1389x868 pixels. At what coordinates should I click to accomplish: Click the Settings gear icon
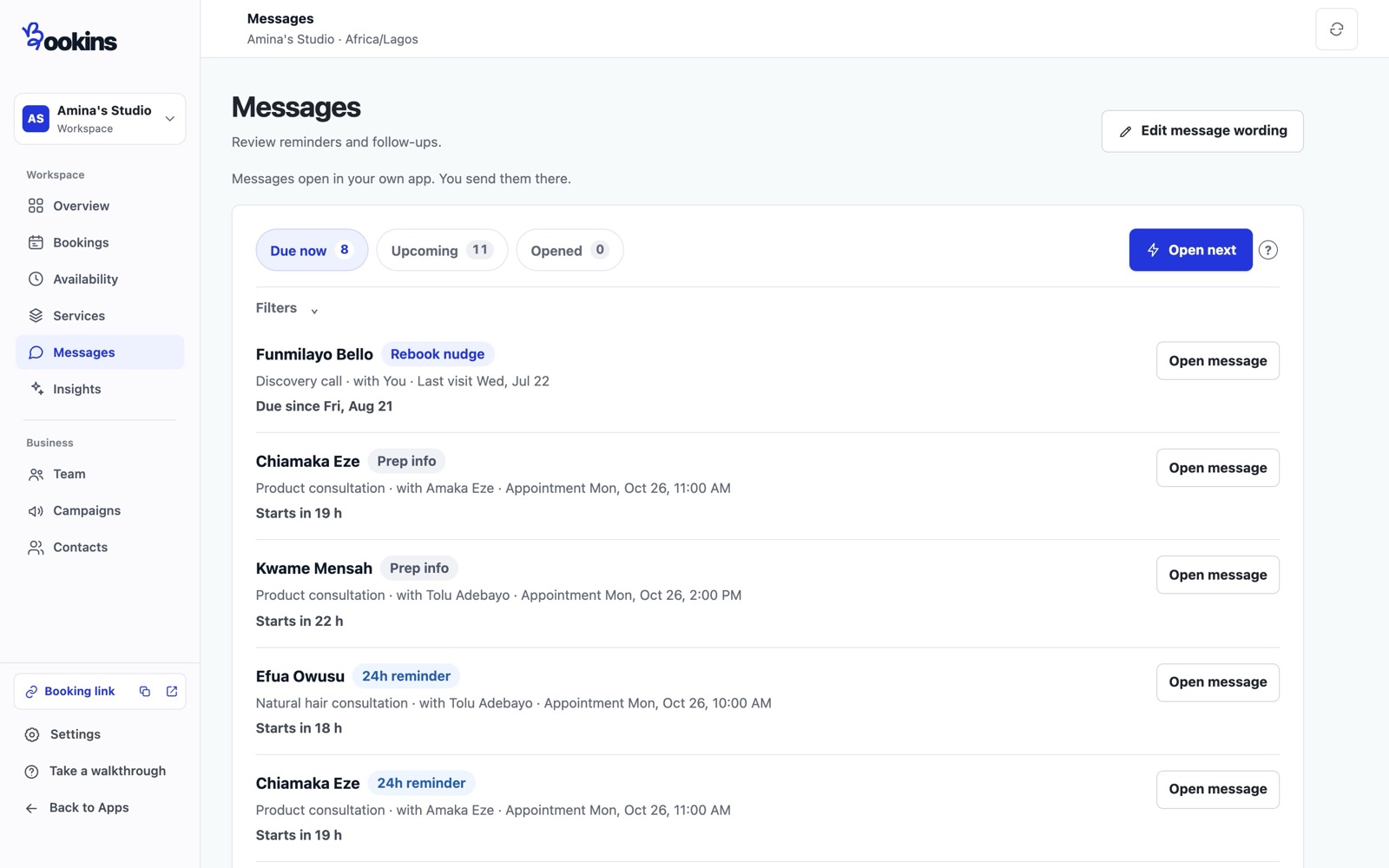[32, 734]
